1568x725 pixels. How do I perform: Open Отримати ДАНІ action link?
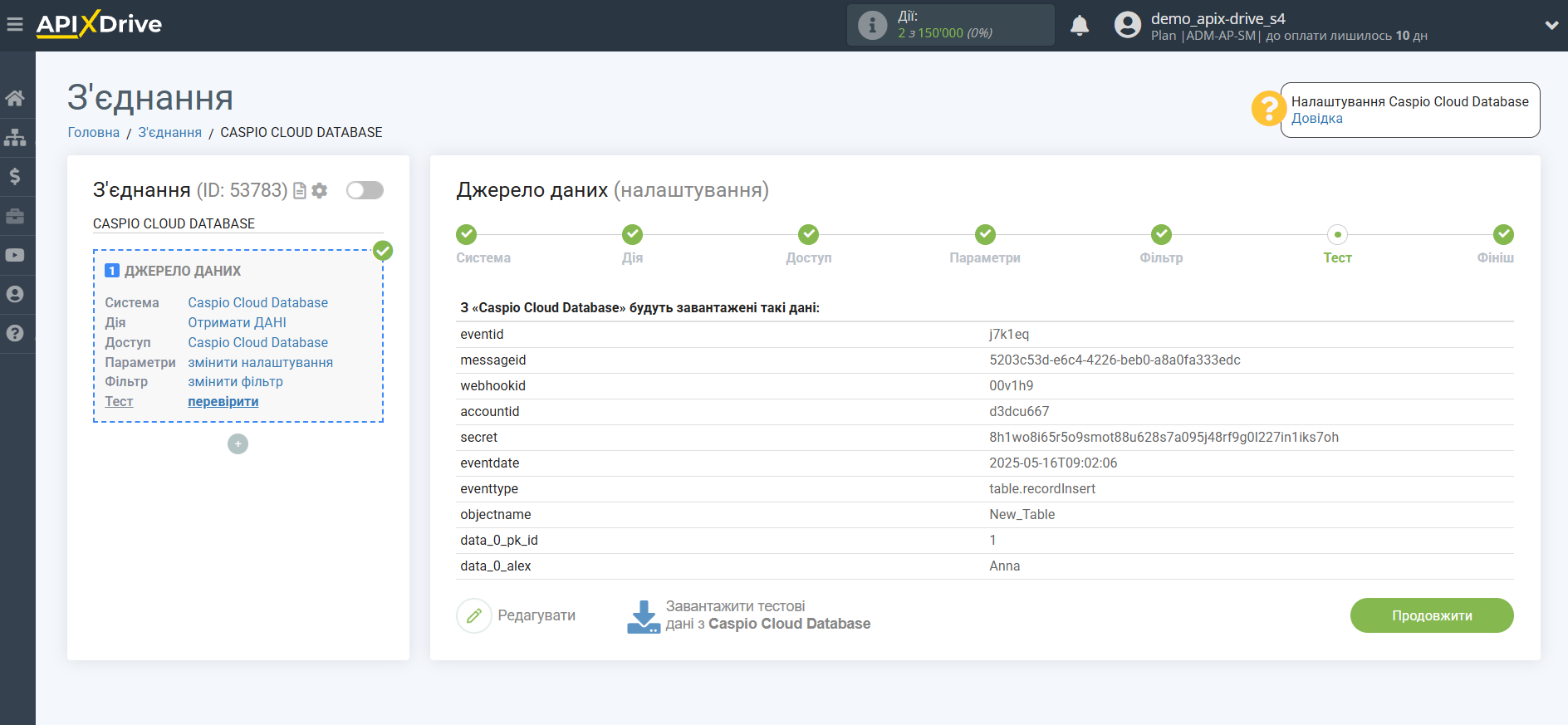pos(237,323)
